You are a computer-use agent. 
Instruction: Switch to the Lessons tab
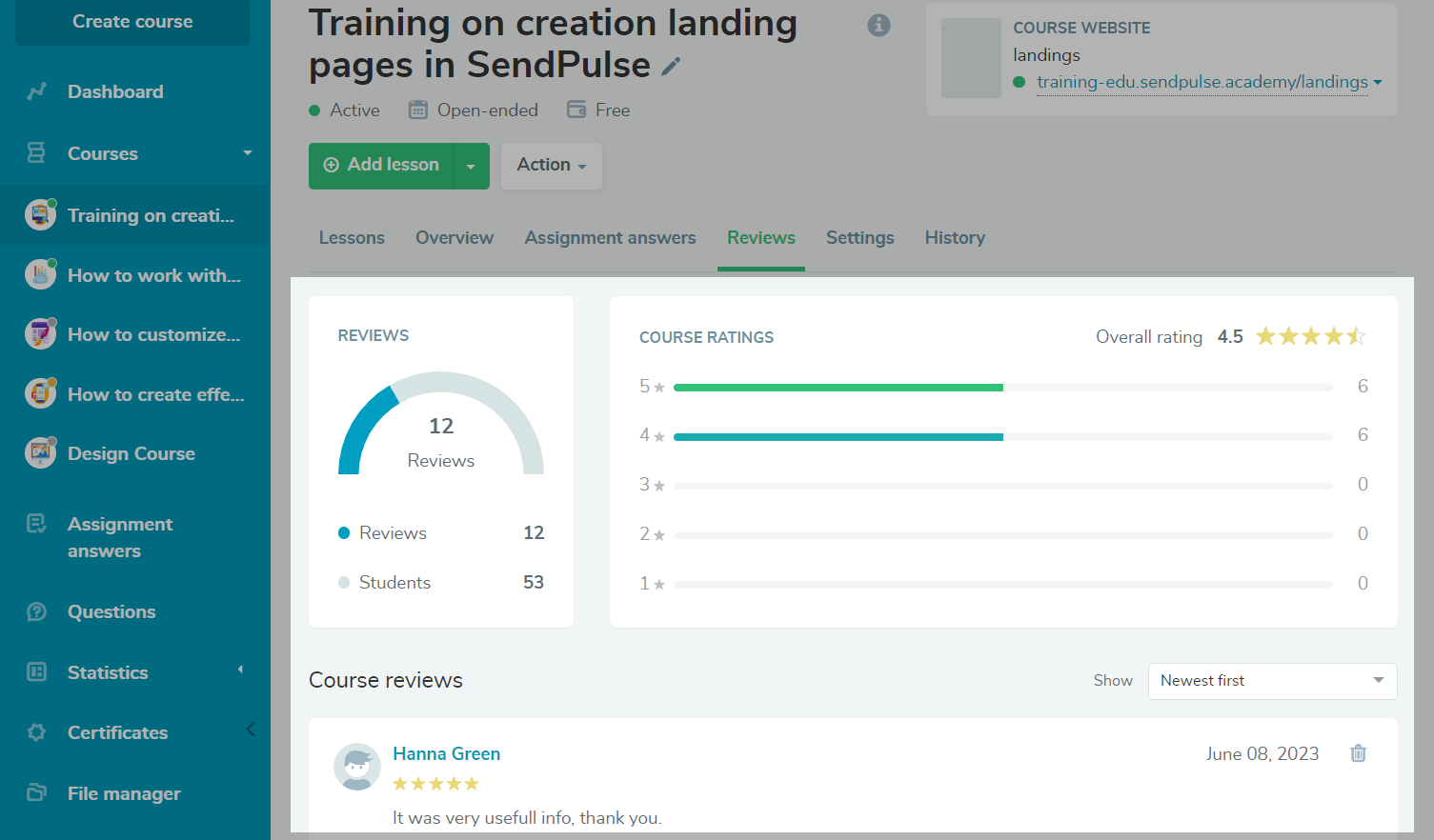pyautogui.click(x=352, y=238)
